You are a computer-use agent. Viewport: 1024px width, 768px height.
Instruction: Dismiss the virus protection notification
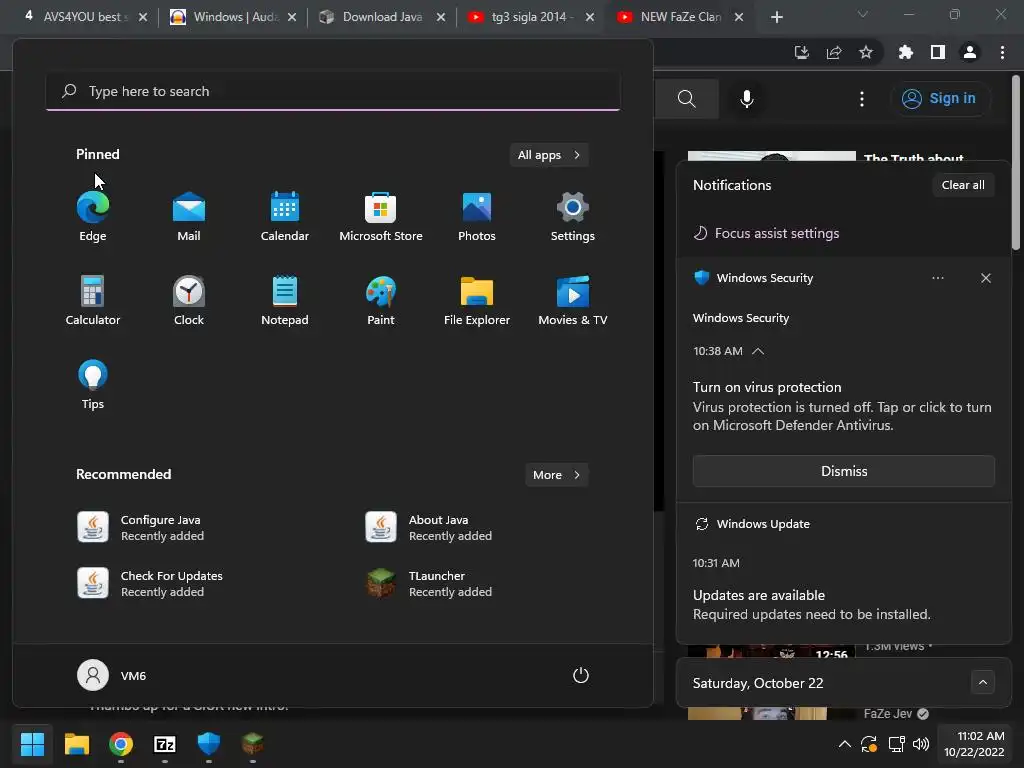click(844, 471)
